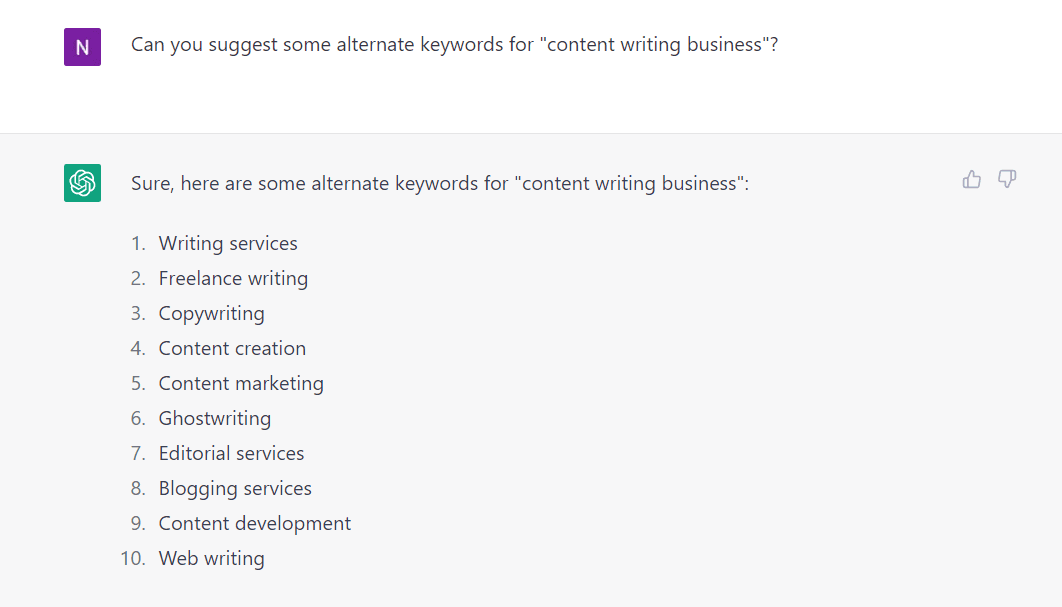The width and height of the screenshot is (1062, 607).
Task: Select the "Content marketing" list item
Action: coord(241,384)
